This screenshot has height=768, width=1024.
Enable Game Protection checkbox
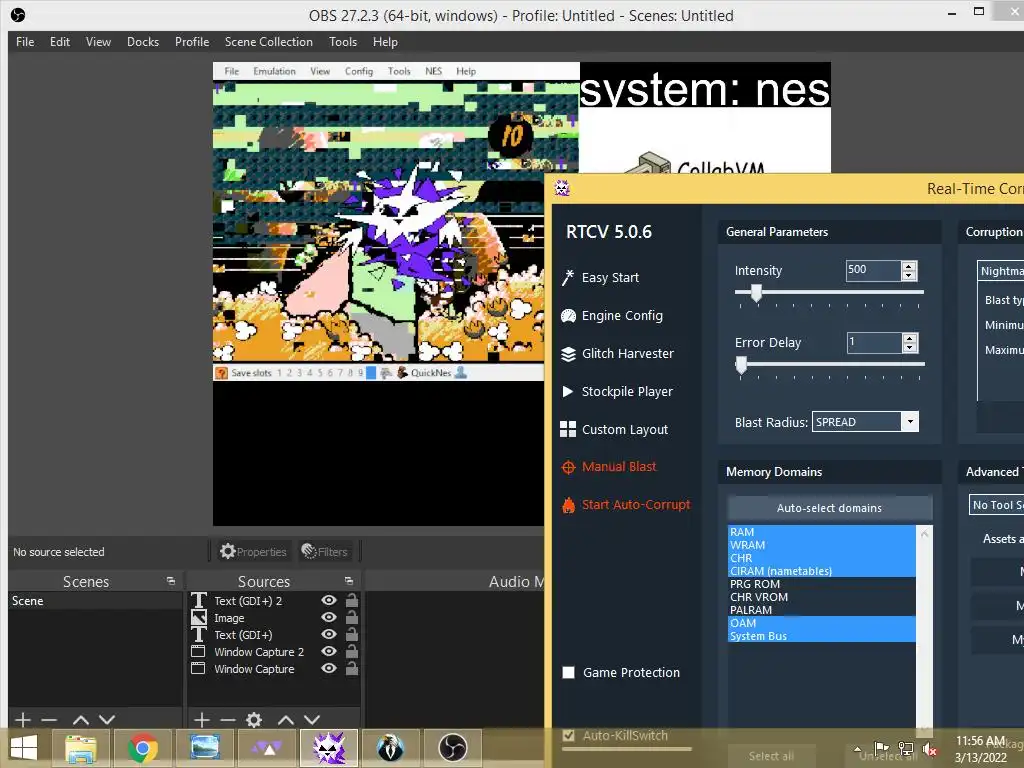click(x=569, y=673)
